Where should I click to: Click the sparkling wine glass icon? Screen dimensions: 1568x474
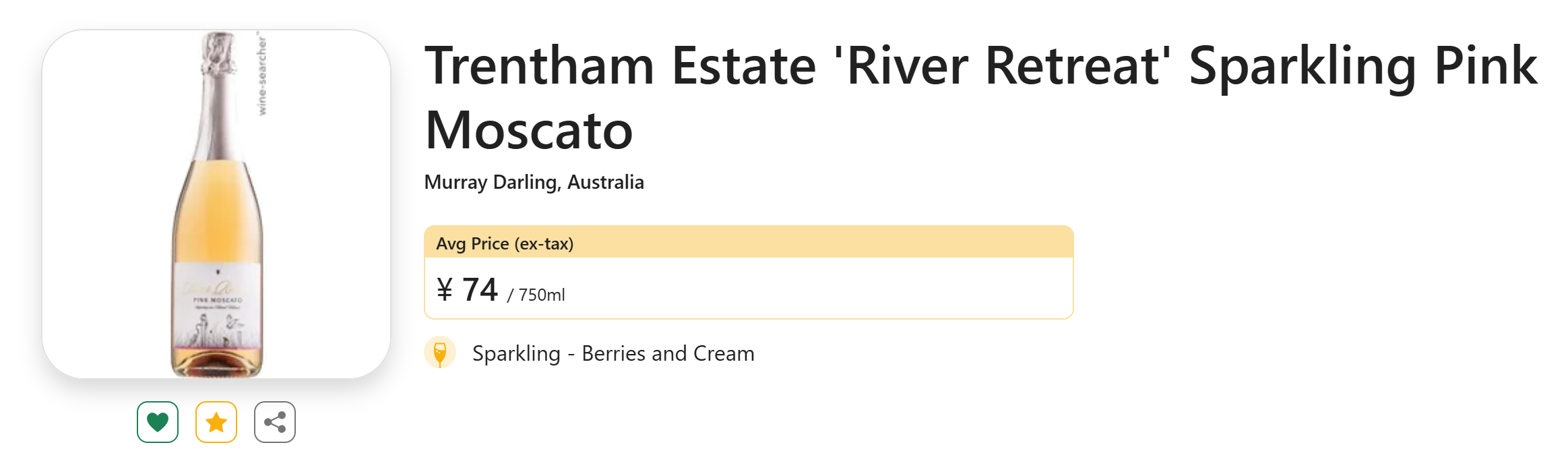[440, 353]
